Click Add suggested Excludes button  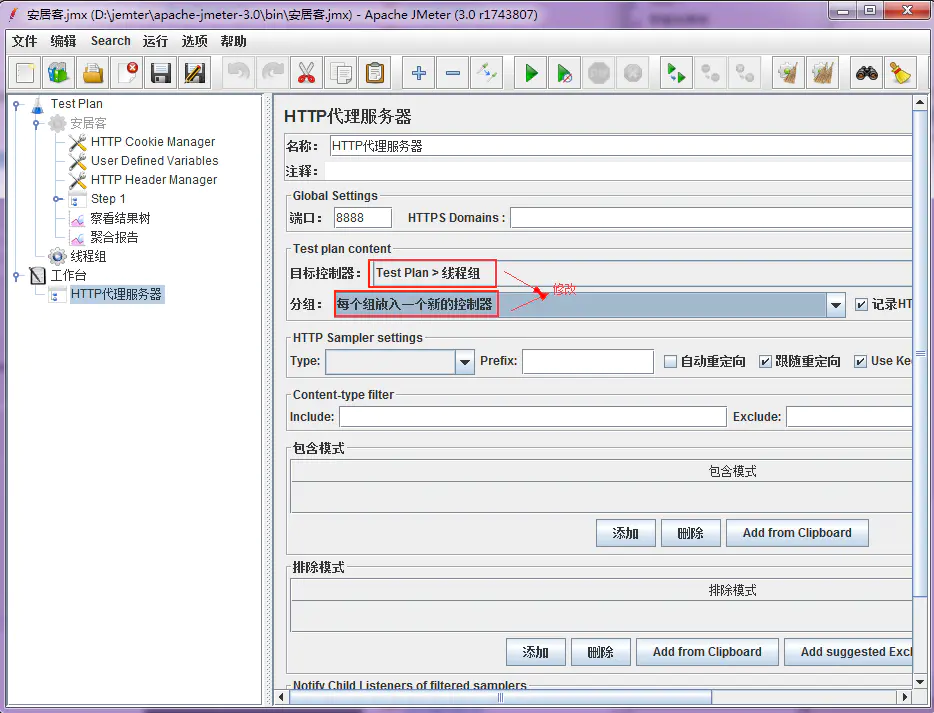coord(848,652)
